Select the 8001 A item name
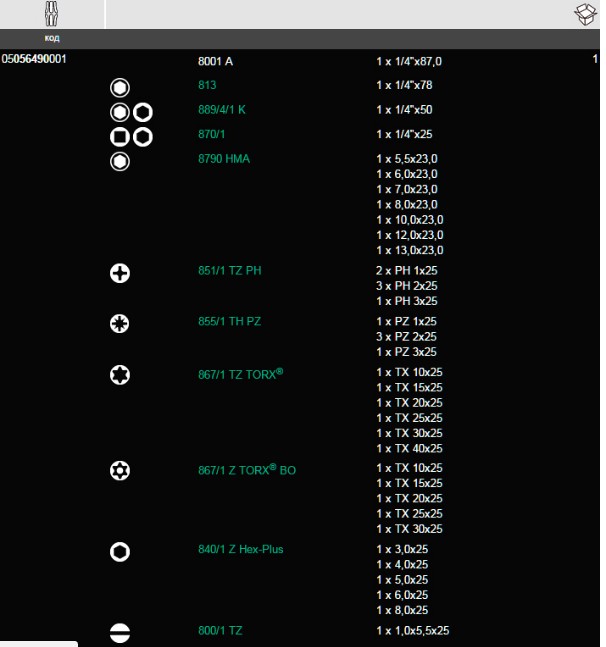Image resolution: width=606 pixels, height=647 pixels. pyautogui.click(x=215, y=61)
